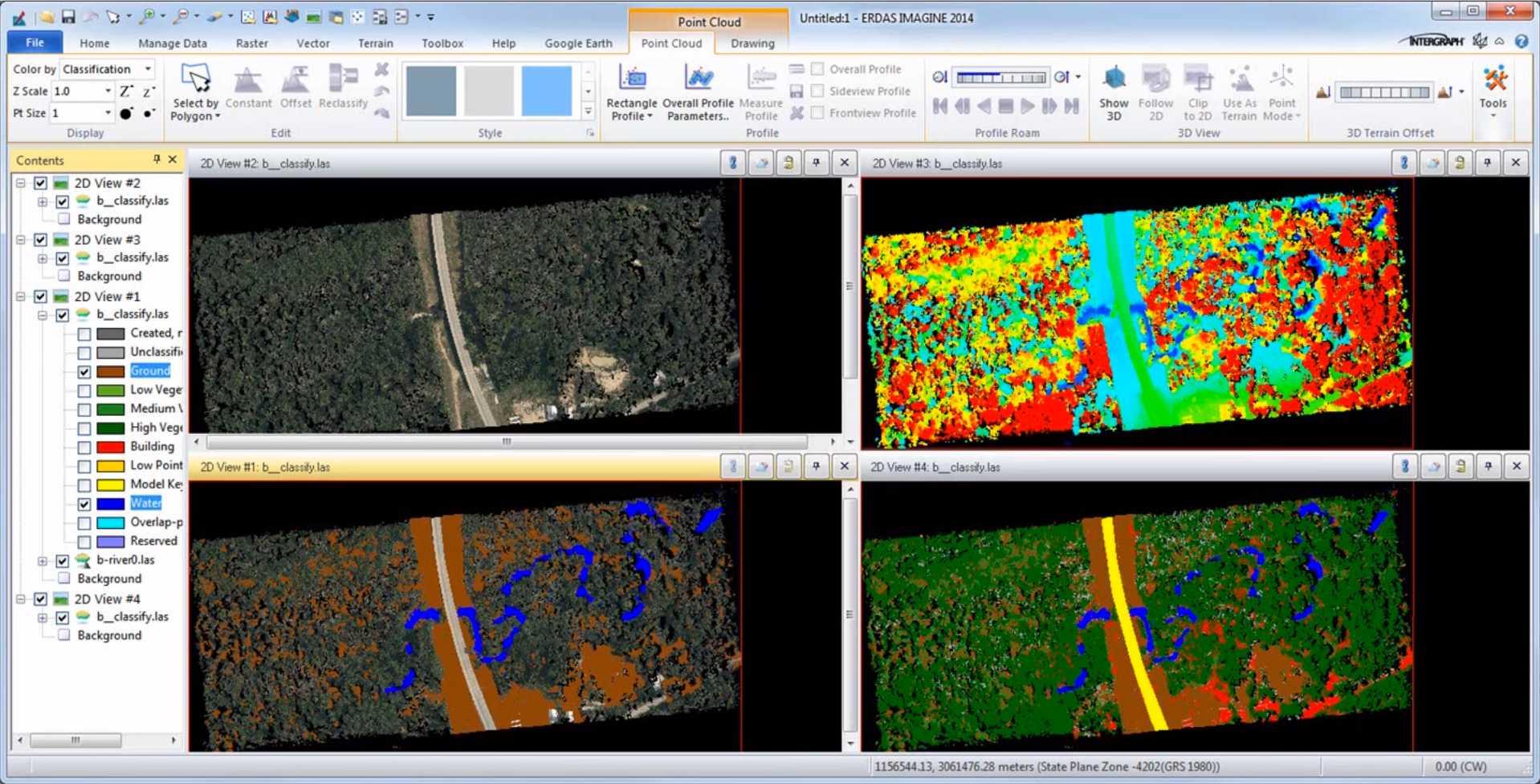Open the File menu
The width and height of the screenshot is (1540, 784).
35,43
